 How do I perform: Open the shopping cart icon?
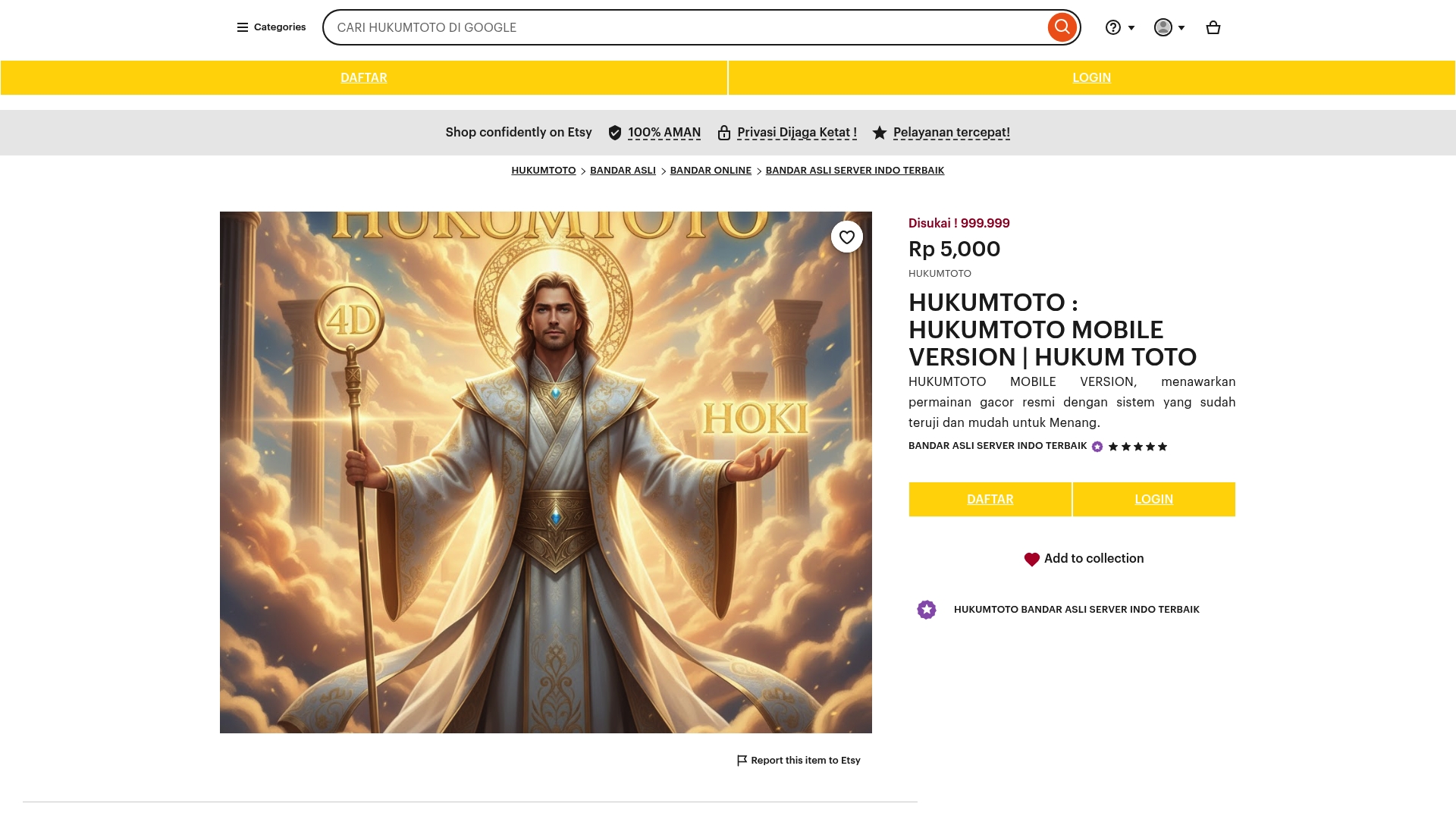point(1213,27)
